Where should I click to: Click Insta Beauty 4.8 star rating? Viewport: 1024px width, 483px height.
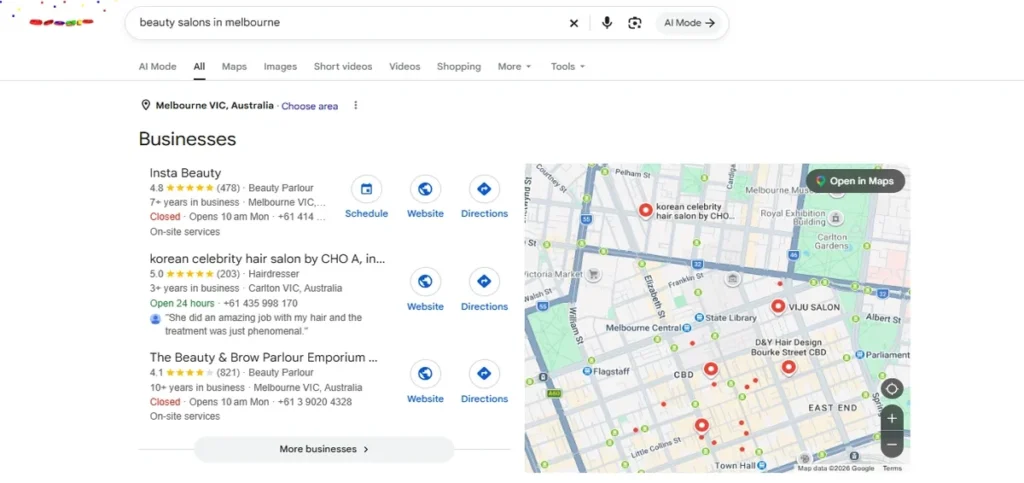(x=182, y=188)
